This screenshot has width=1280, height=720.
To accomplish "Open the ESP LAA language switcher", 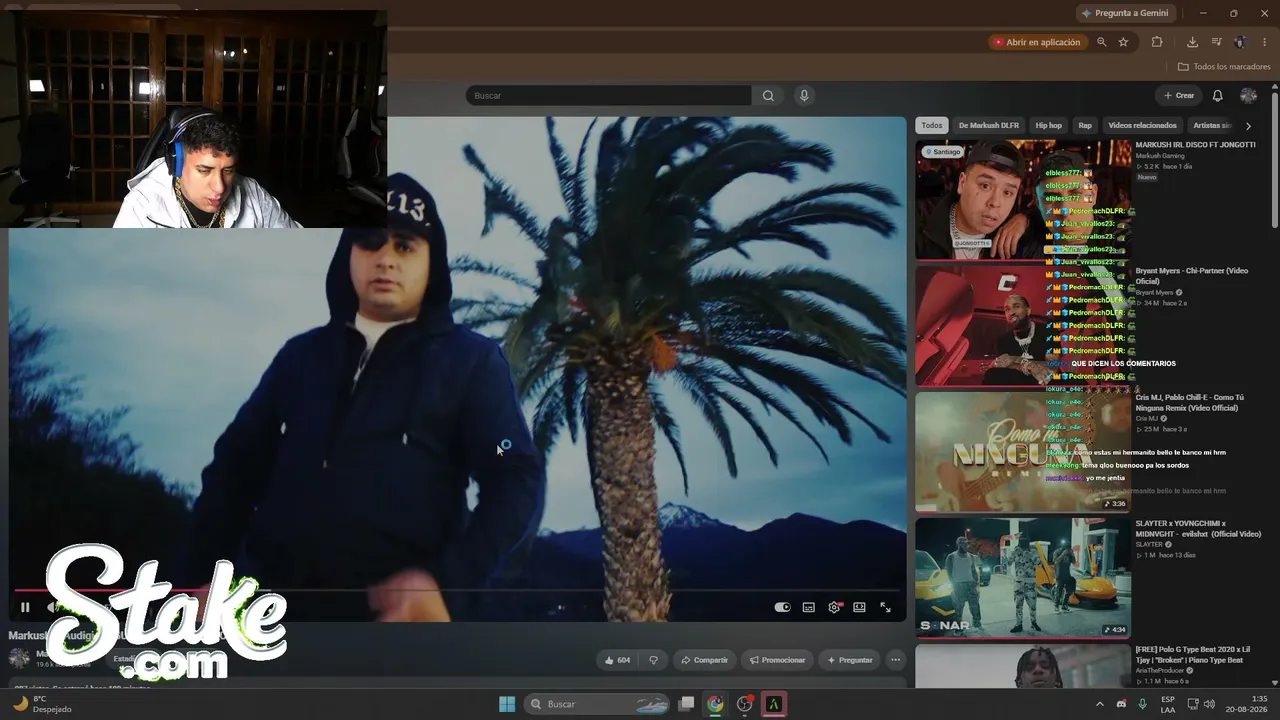I will point(1168,704).
